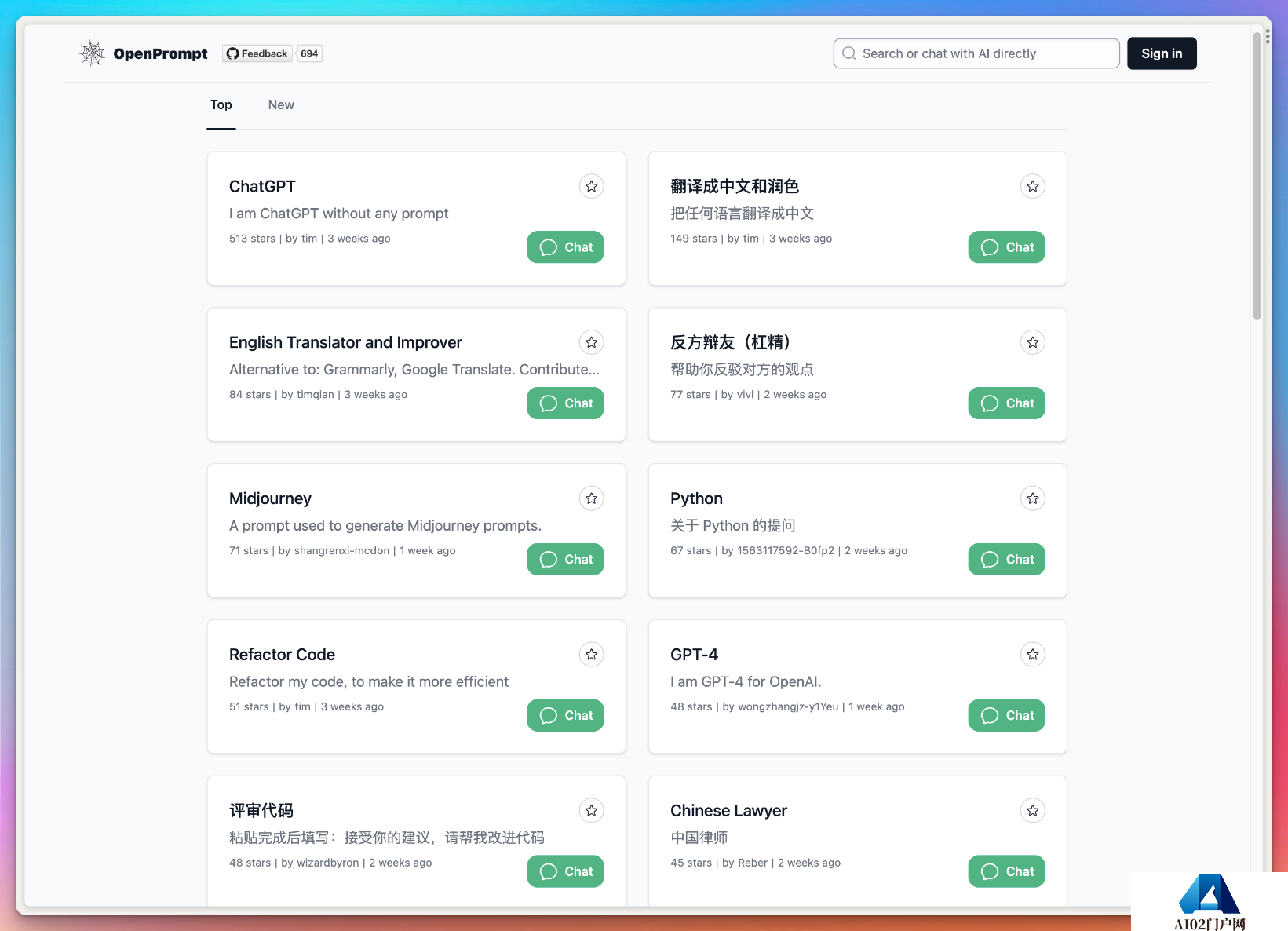Image resolution: width=1288 pixels, height=931 pixels.
Task: Click the magnifier icon in search box
Action: (849, 53)
